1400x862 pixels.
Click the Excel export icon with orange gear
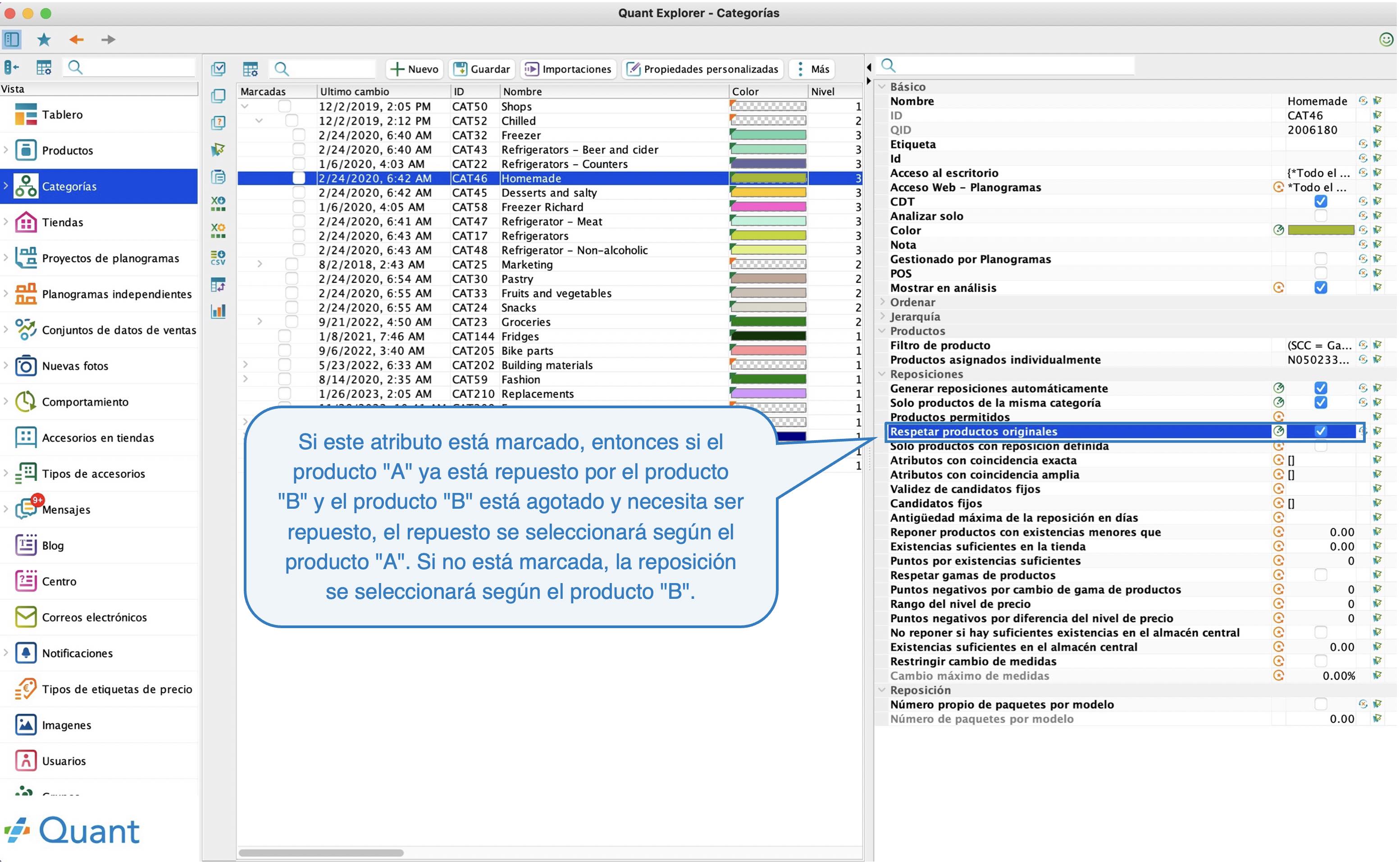(x=219, y=230)
